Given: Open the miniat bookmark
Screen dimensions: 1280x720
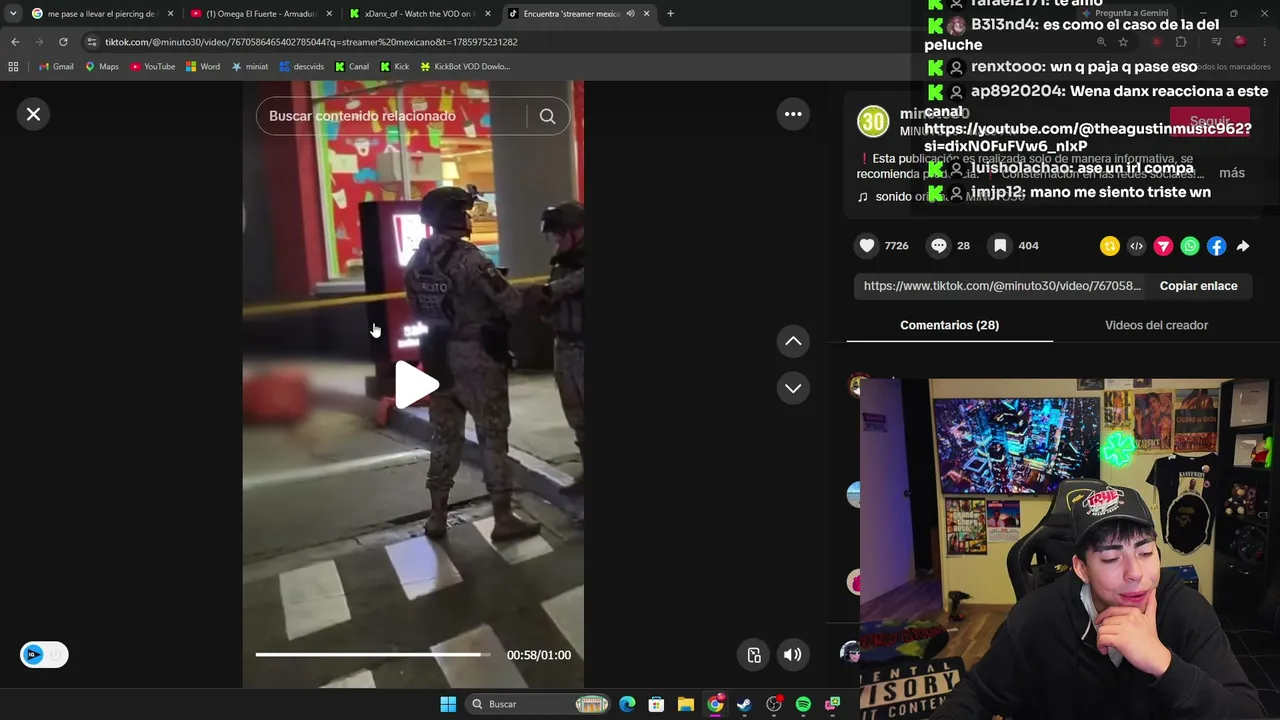Looking at the screenshot, I should (x=250, y=67).
